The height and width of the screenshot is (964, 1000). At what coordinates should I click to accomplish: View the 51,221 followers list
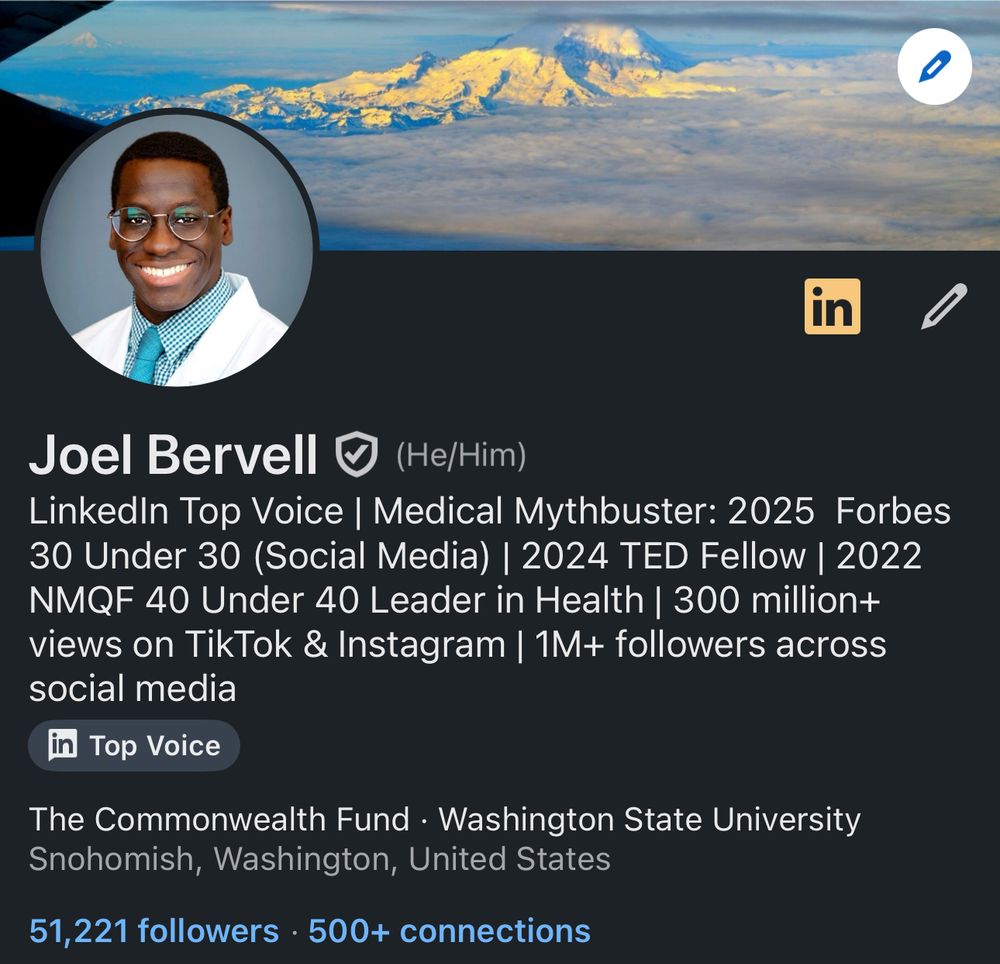154,931
